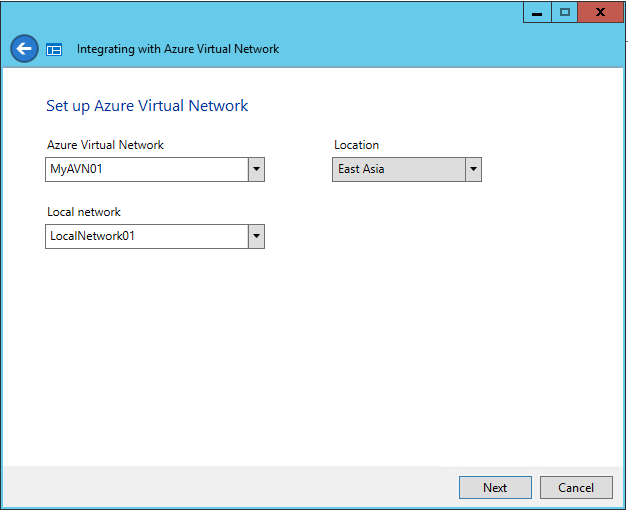This screenshot has width=628, height=510.
Task: Go back with the blue arrow button
Action: [24, 48]
